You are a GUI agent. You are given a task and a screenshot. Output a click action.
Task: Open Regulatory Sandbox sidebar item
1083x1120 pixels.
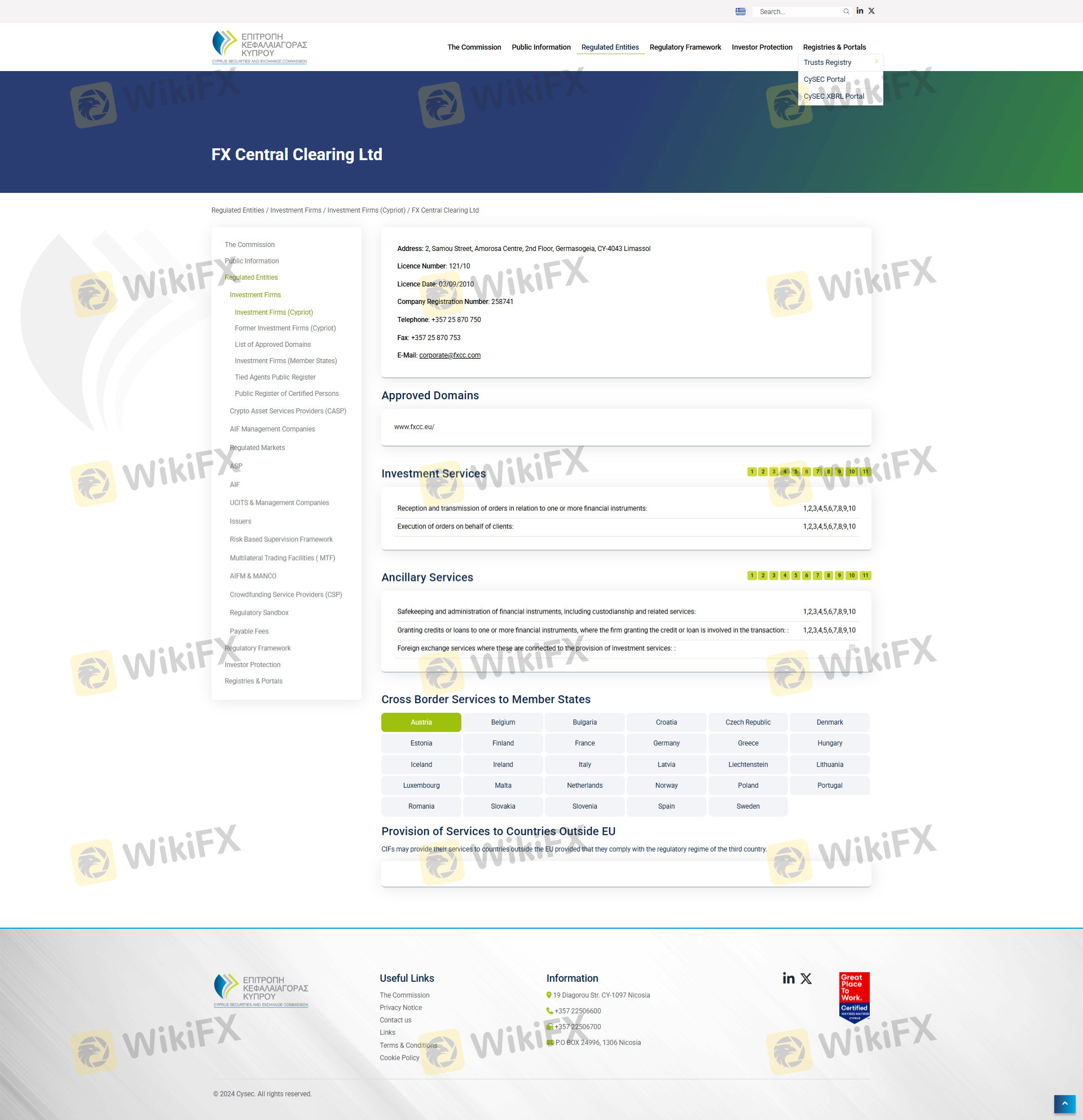pos(259,612)
